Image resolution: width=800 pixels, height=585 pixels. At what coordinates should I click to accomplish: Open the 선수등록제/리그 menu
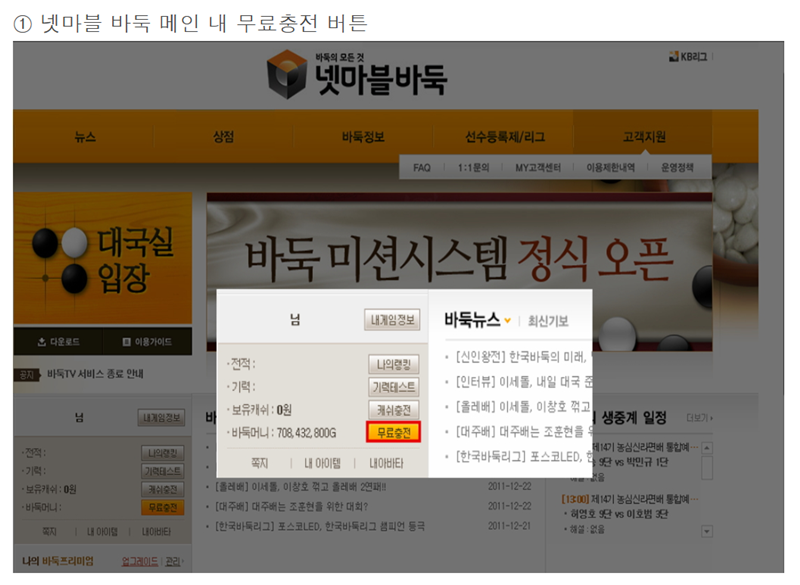505,137
